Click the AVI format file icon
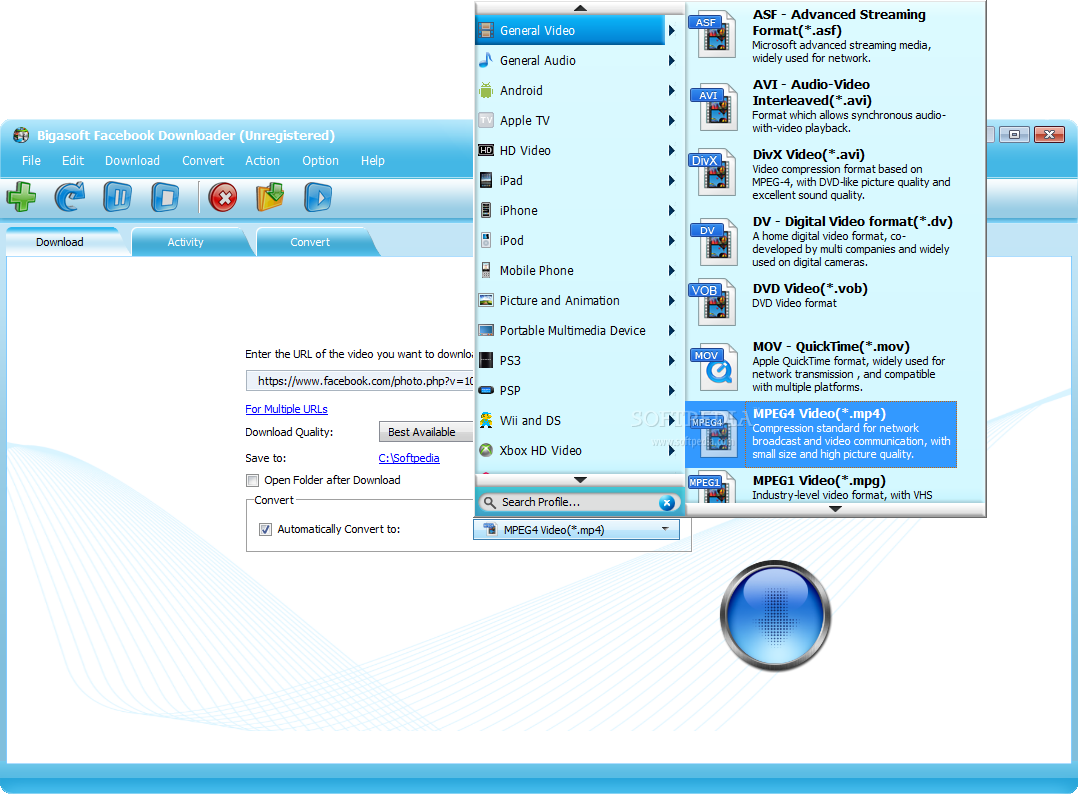Screen dimensions: 1078x794 click(x=714, y=108)
